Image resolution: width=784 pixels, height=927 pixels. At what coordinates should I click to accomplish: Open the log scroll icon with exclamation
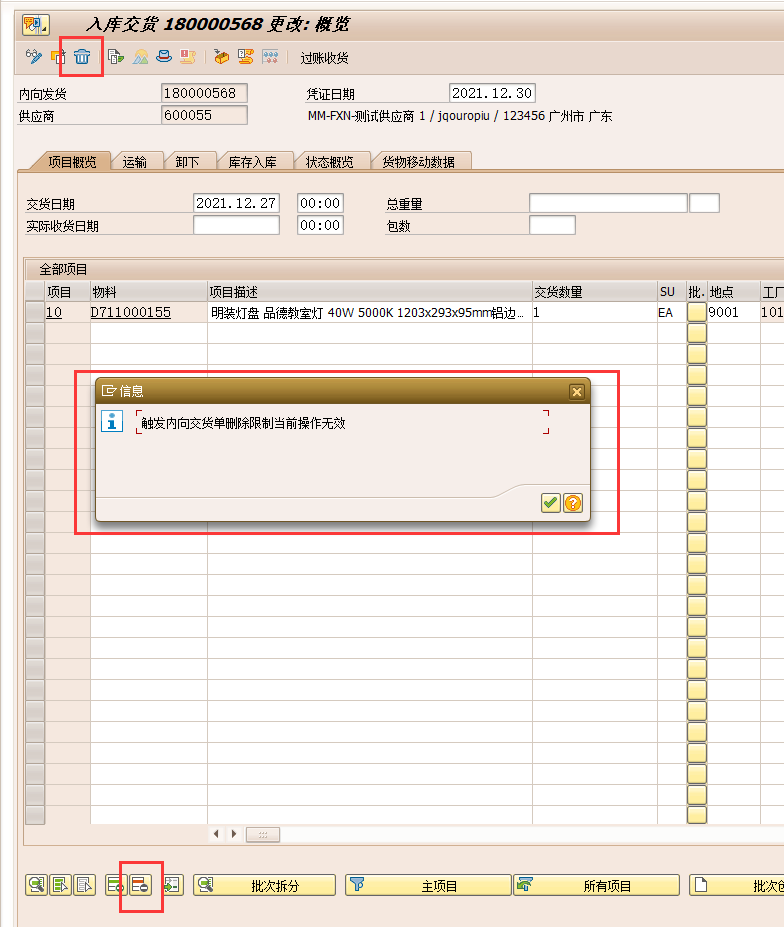(x=188, y=57)
